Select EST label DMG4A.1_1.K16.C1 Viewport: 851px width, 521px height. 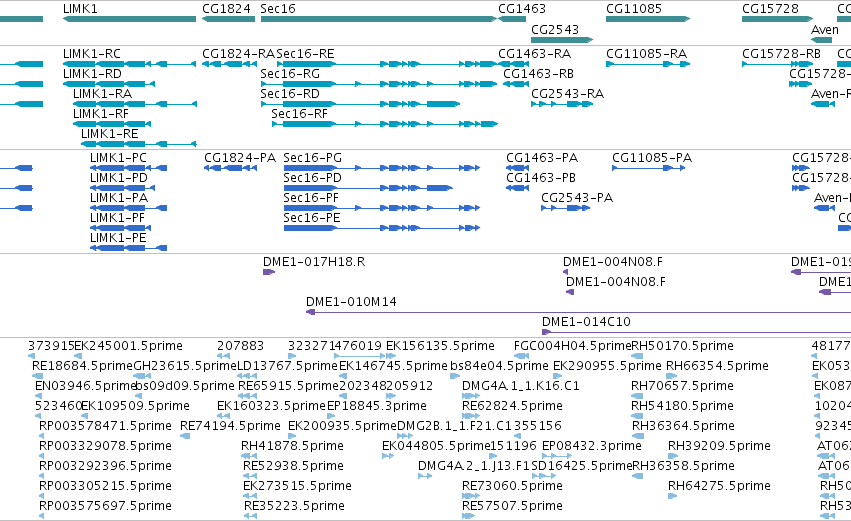click(x=520, y=386)
